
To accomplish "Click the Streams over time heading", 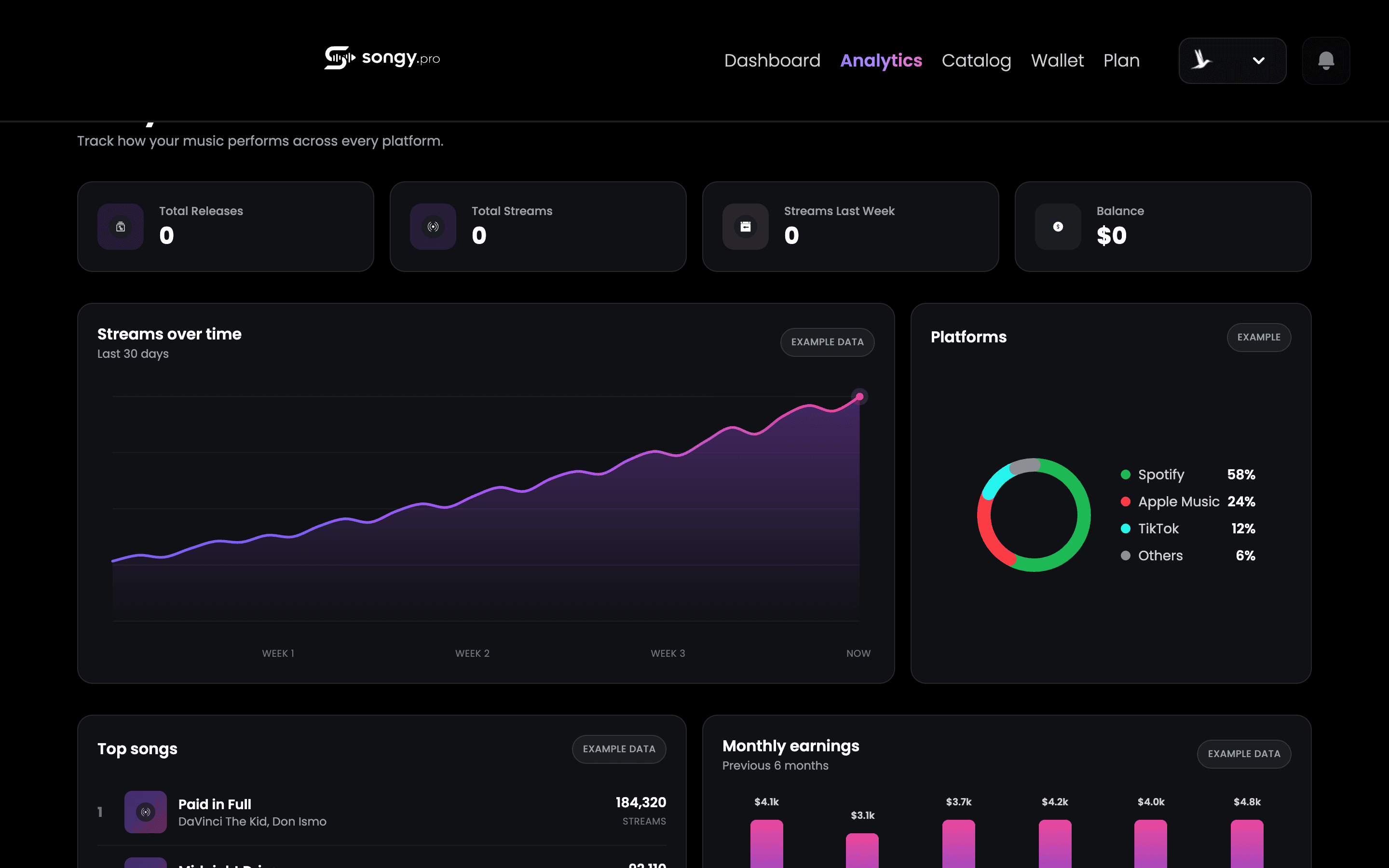I will click(169, 334).
